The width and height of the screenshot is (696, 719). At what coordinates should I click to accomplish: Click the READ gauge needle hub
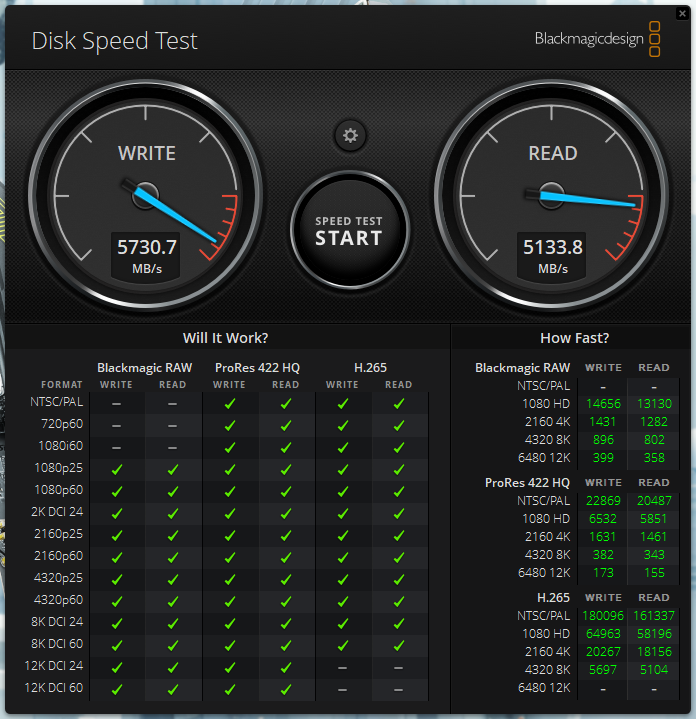pyautogui.click(x=552, y=194)
